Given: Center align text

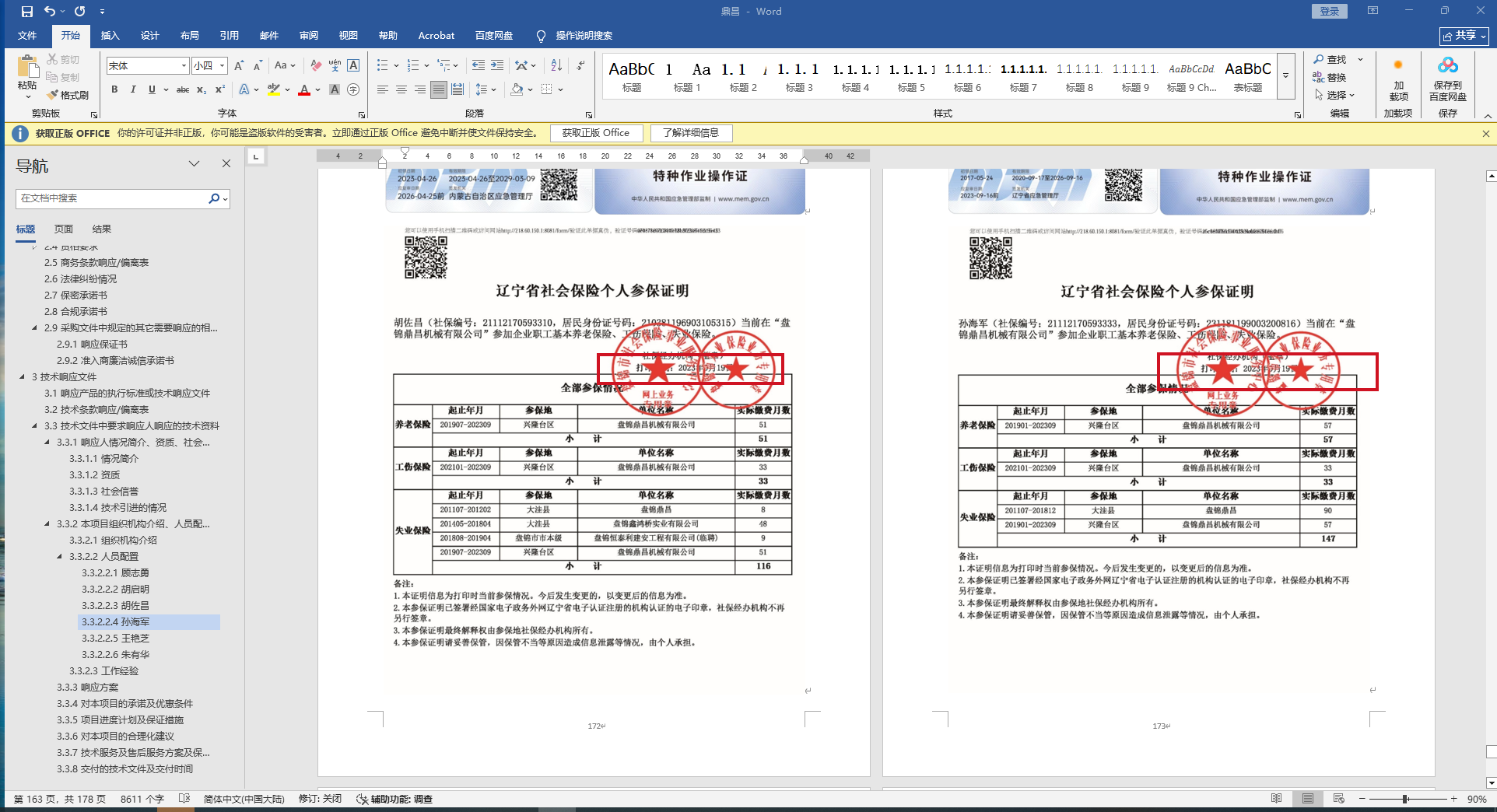Looking at the screenshot, I should 401,89.
